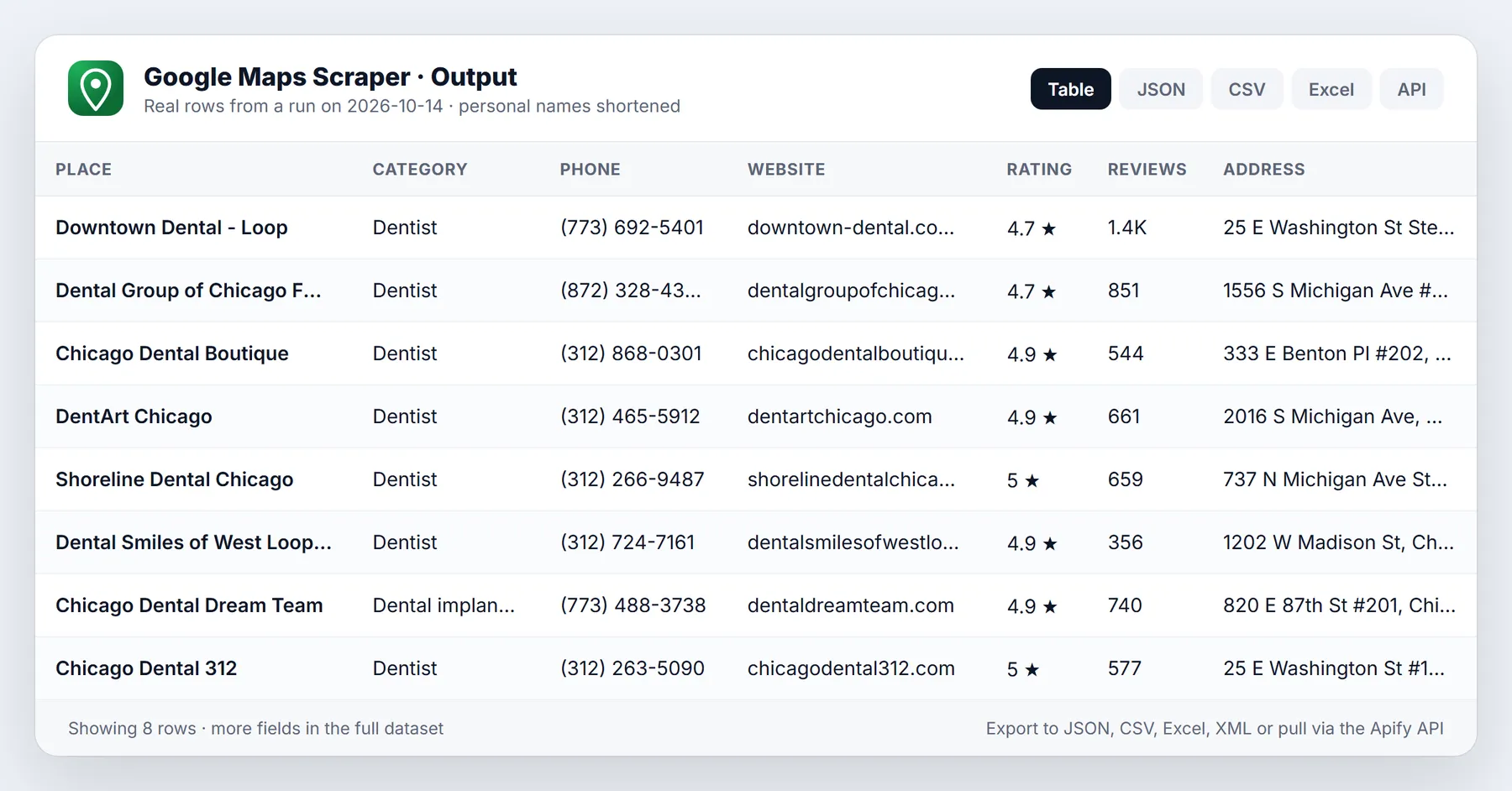
Task: Click the PLACE column header
Action: pos(83,169)
